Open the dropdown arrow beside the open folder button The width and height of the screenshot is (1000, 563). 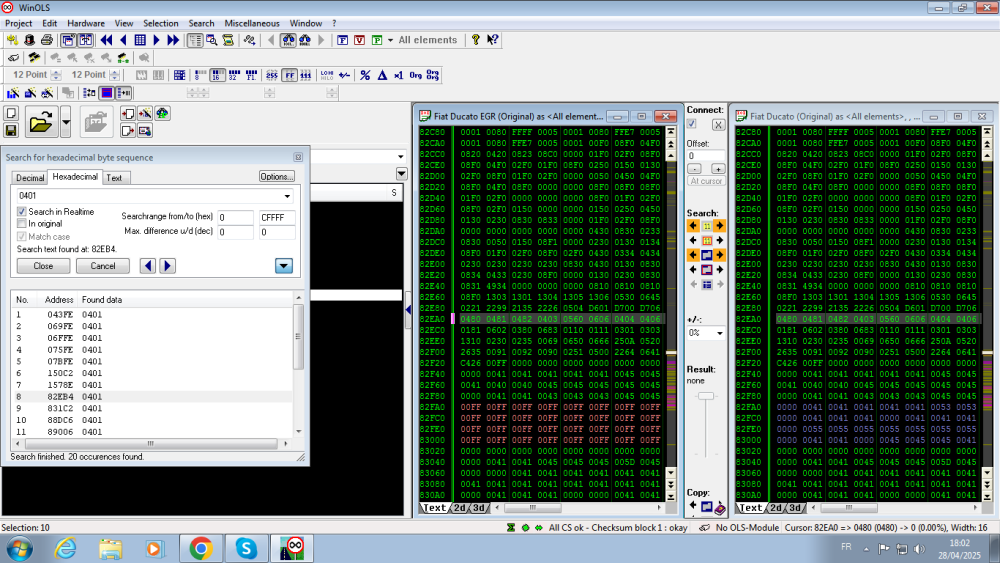(x=65, y=122)
